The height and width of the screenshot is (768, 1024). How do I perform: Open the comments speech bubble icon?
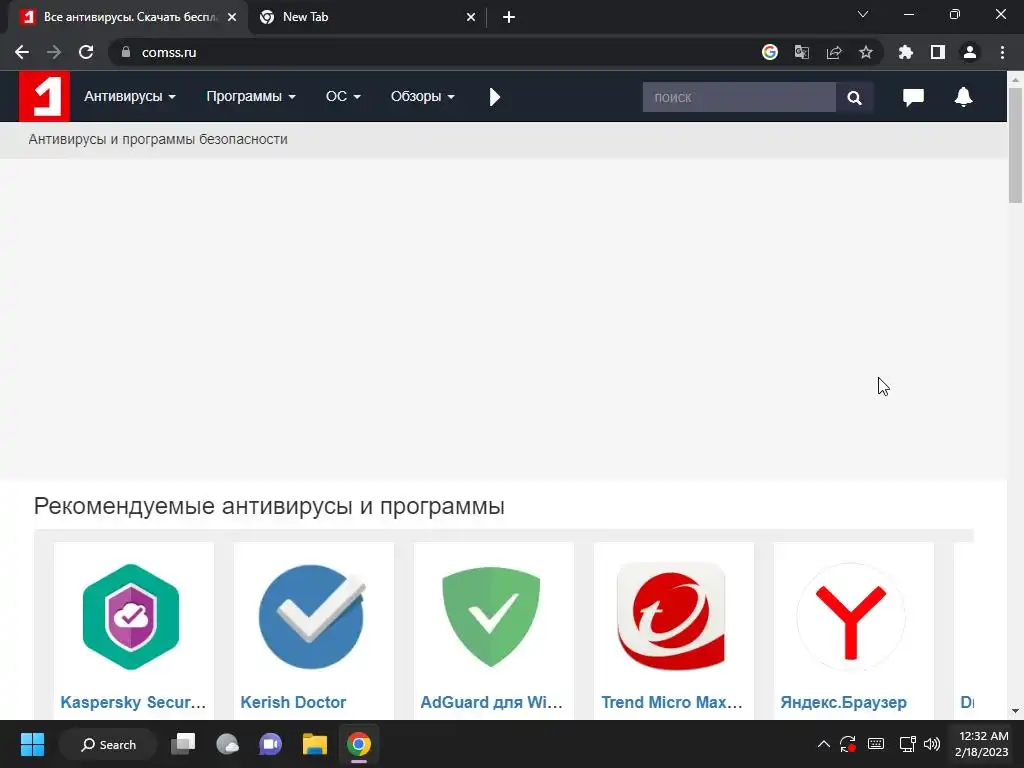point(913,97)
